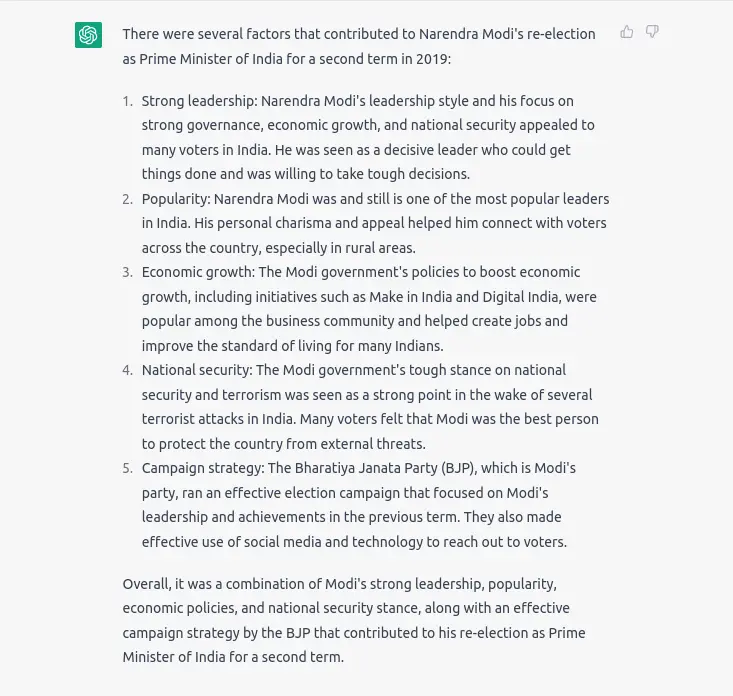Click the line 'things done and was willing'

tap(306, 174)
